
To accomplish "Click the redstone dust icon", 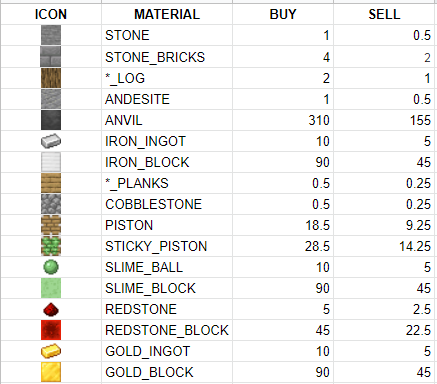I will click(51, 309).
